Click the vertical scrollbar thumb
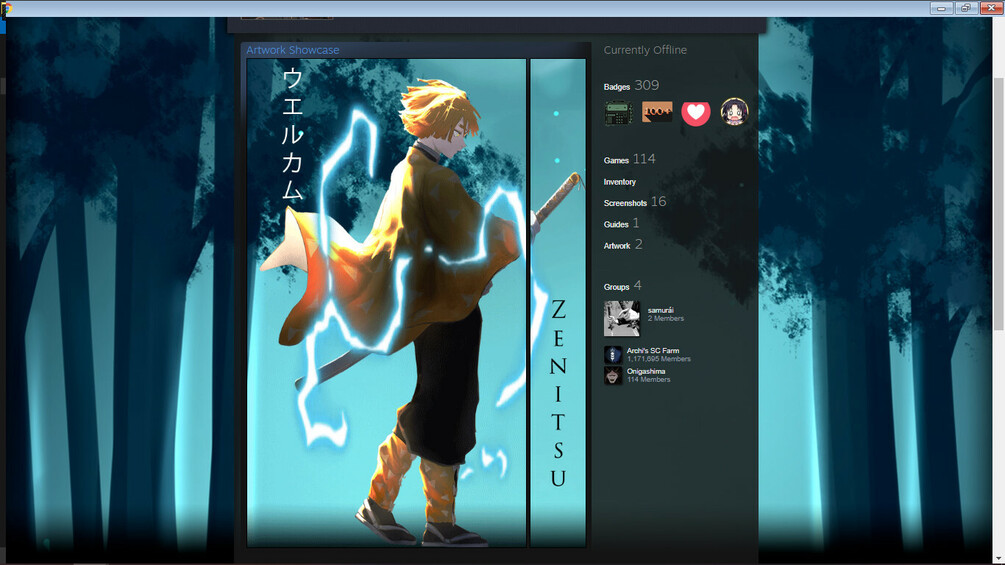Viewport: 1005px width, 565px height. click(x=999, y=204)
